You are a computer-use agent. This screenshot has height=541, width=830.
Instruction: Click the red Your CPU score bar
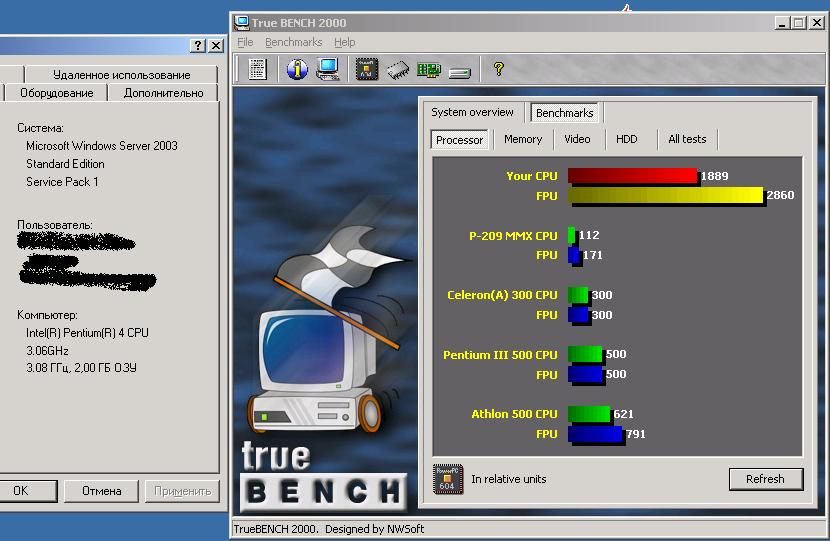[x=631, y=176]
